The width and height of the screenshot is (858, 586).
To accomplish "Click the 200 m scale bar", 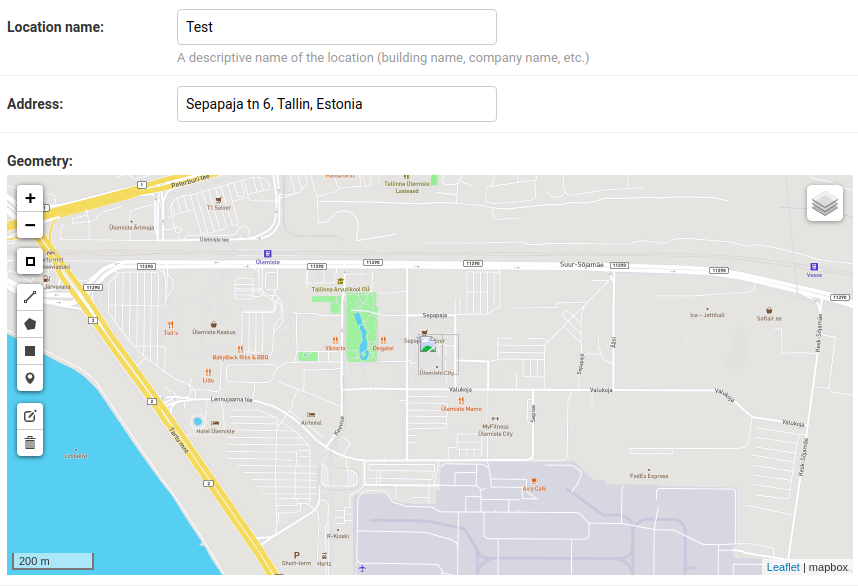I will pos(52,561).
